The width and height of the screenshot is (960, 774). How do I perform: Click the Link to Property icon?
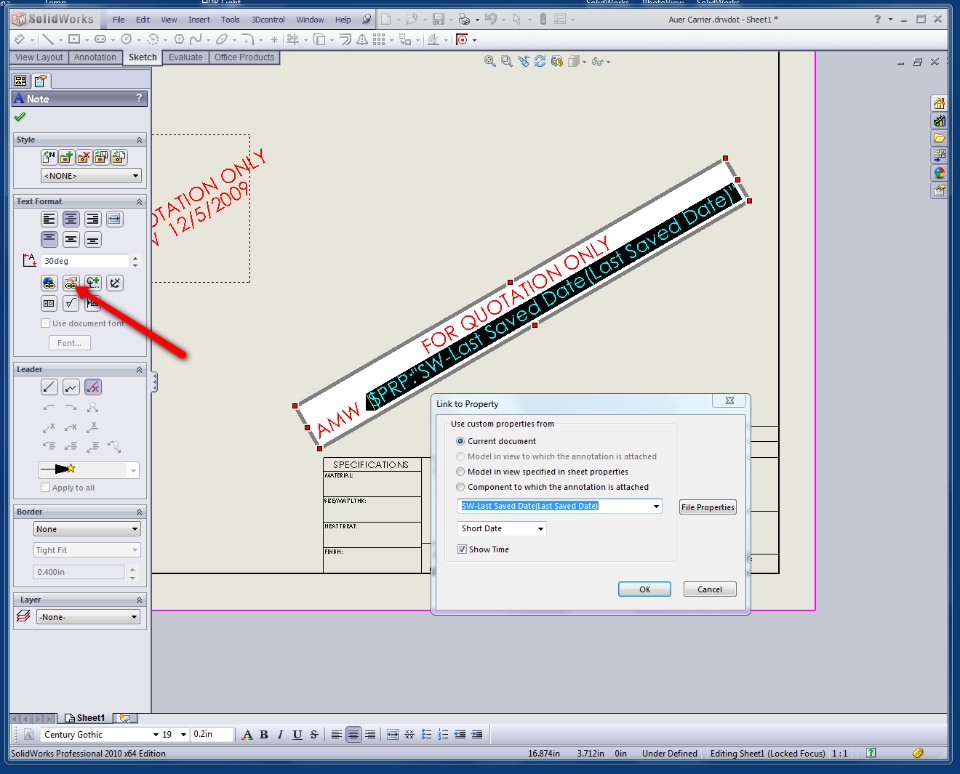point(71,283)
